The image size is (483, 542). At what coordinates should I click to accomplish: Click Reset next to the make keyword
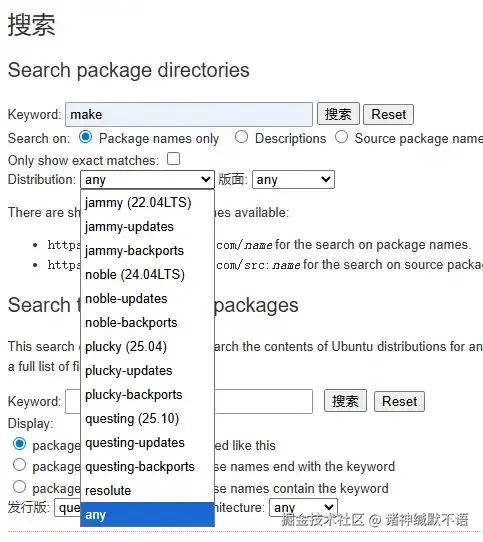[388, 114]
